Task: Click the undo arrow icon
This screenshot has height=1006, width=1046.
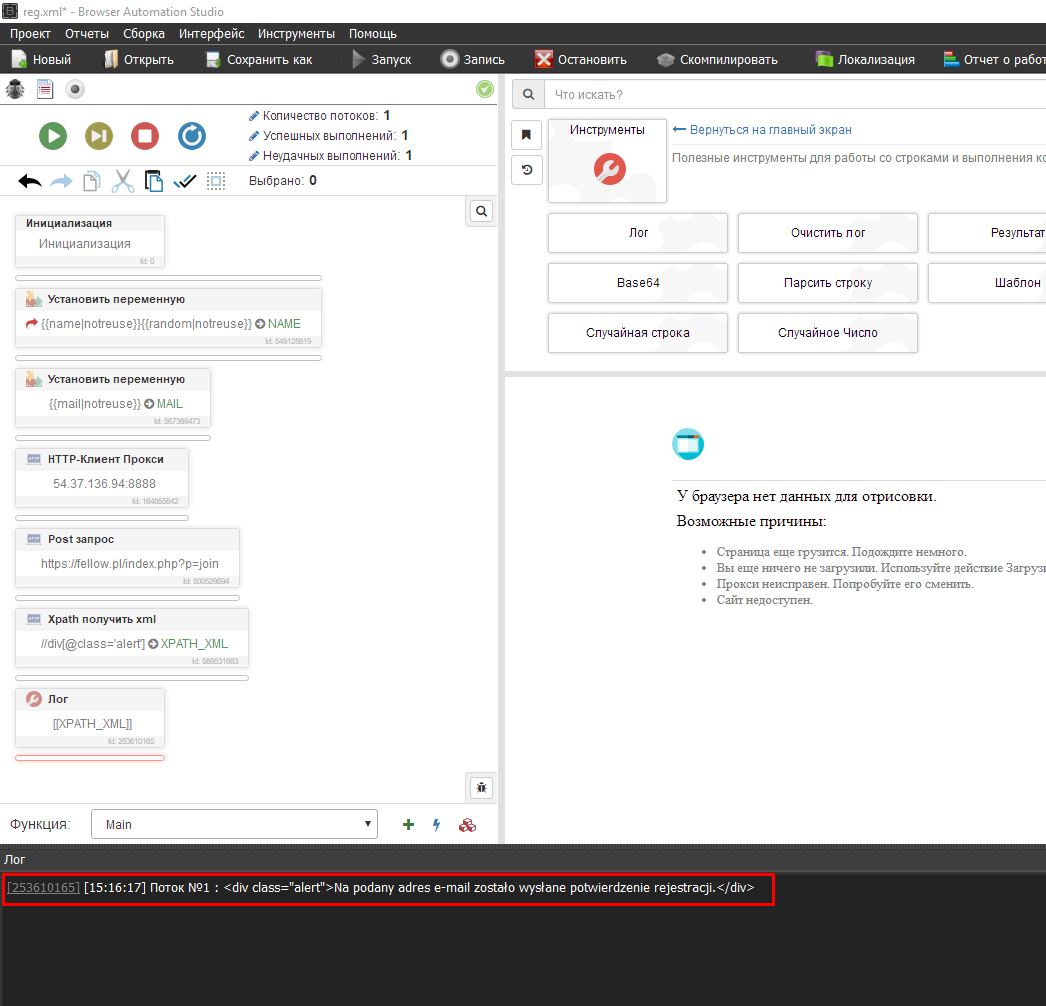Action: (x=30, y=181)
